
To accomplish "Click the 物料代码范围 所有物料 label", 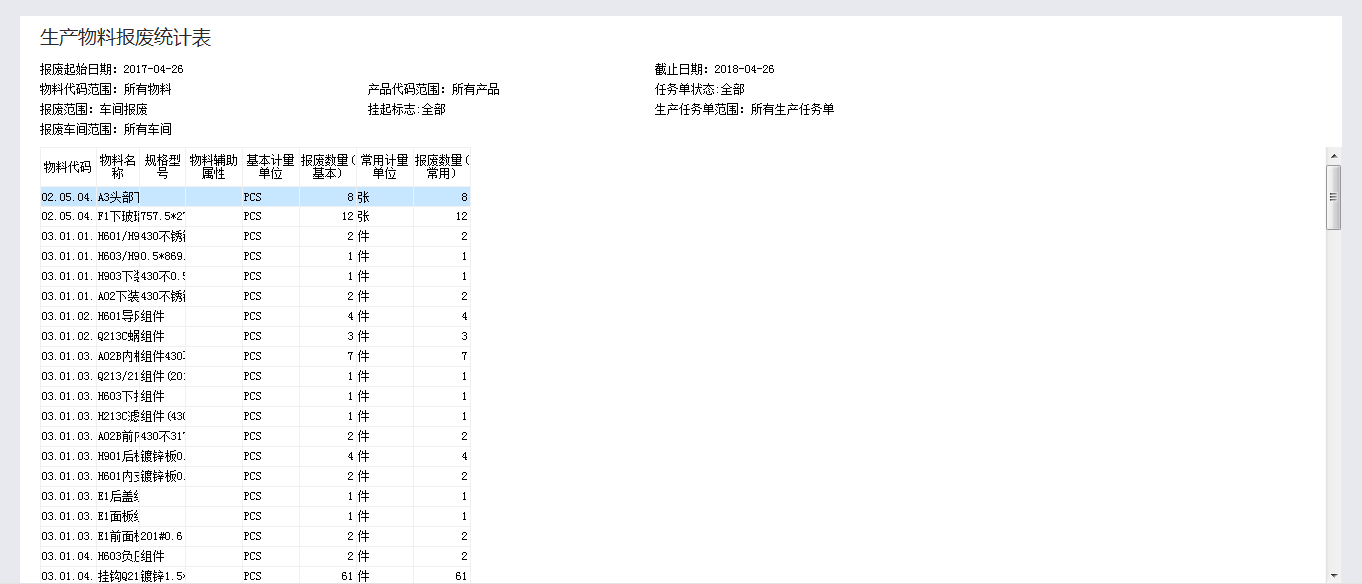I will click(105, 89).
